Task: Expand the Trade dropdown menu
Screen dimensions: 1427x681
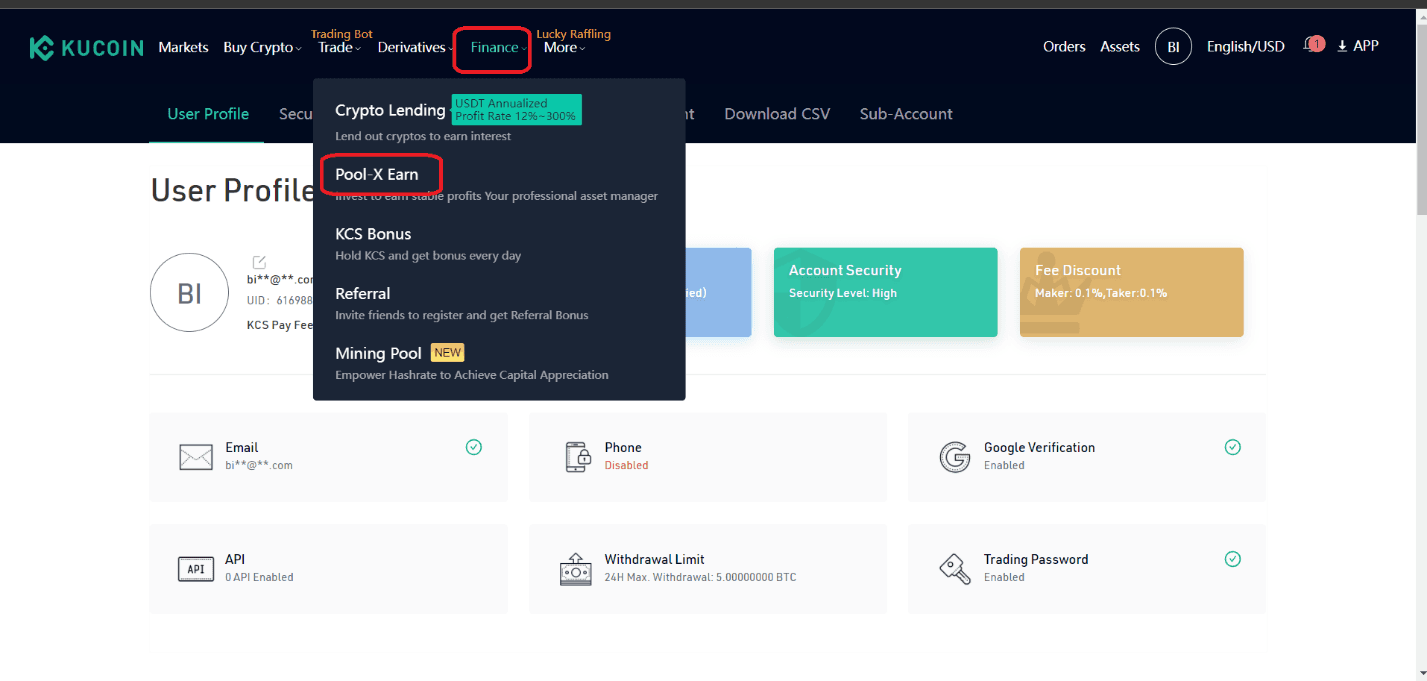Action: click(x=339, y=47)
